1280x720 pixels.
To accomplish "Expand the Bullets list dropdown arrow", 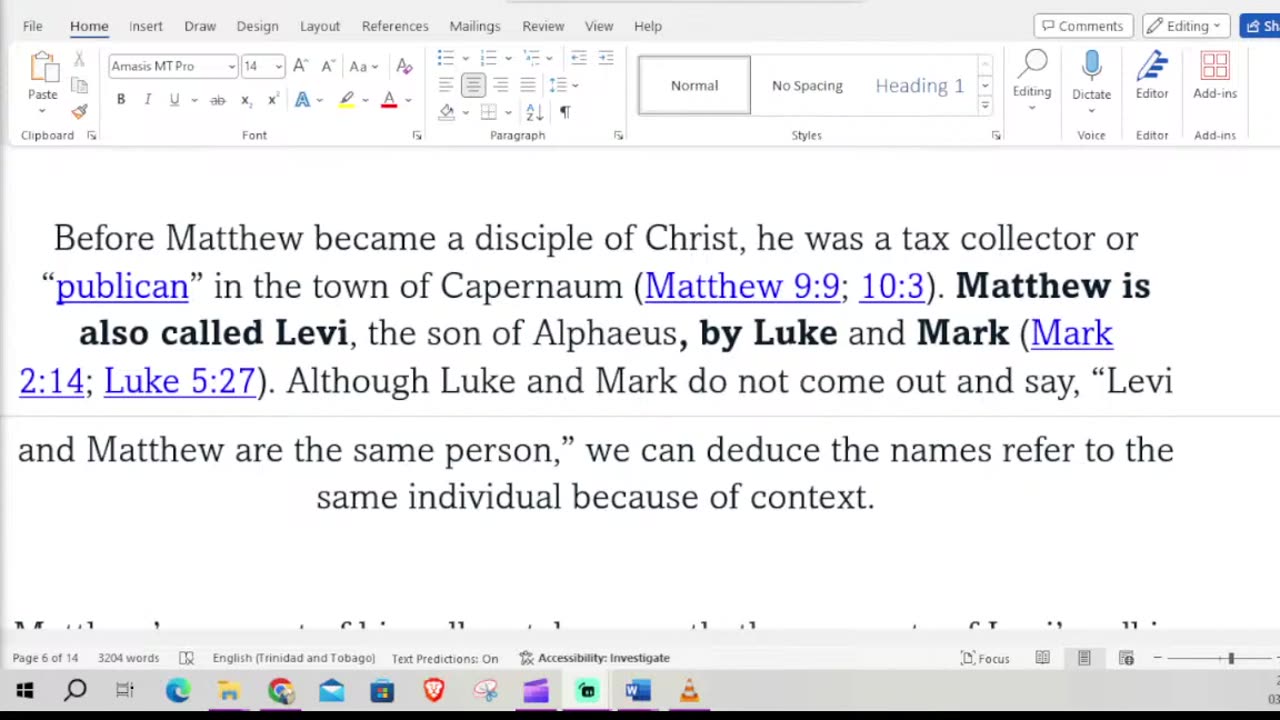I will (466, 58).
